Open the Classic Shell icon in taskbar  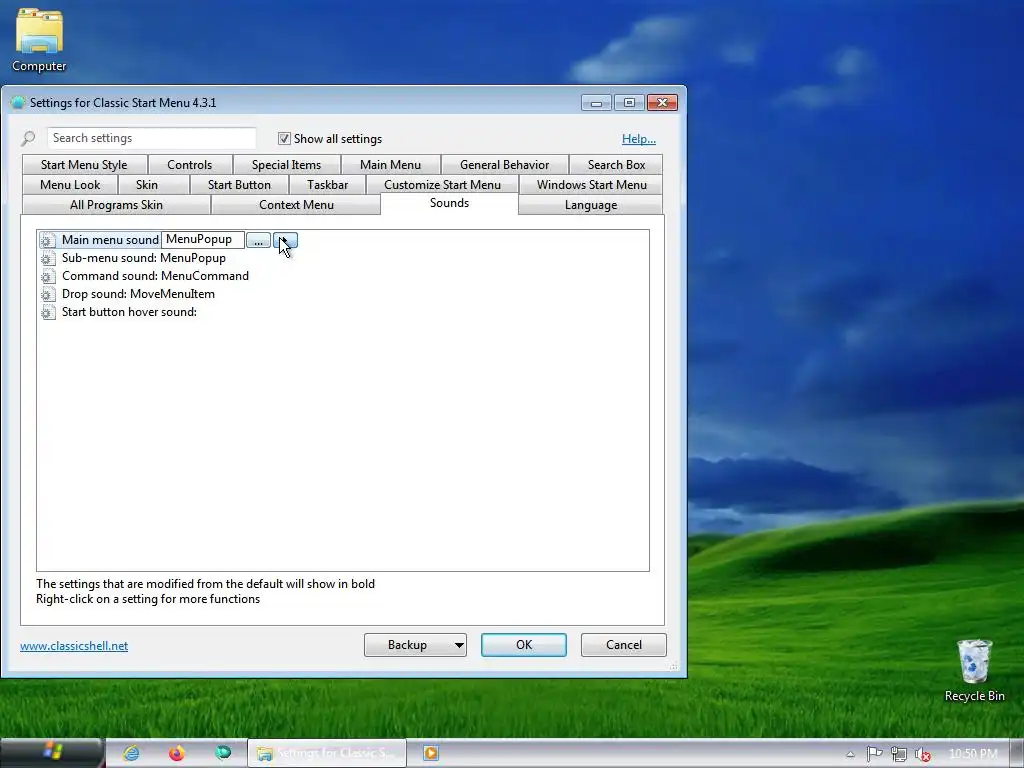[223, 753]
